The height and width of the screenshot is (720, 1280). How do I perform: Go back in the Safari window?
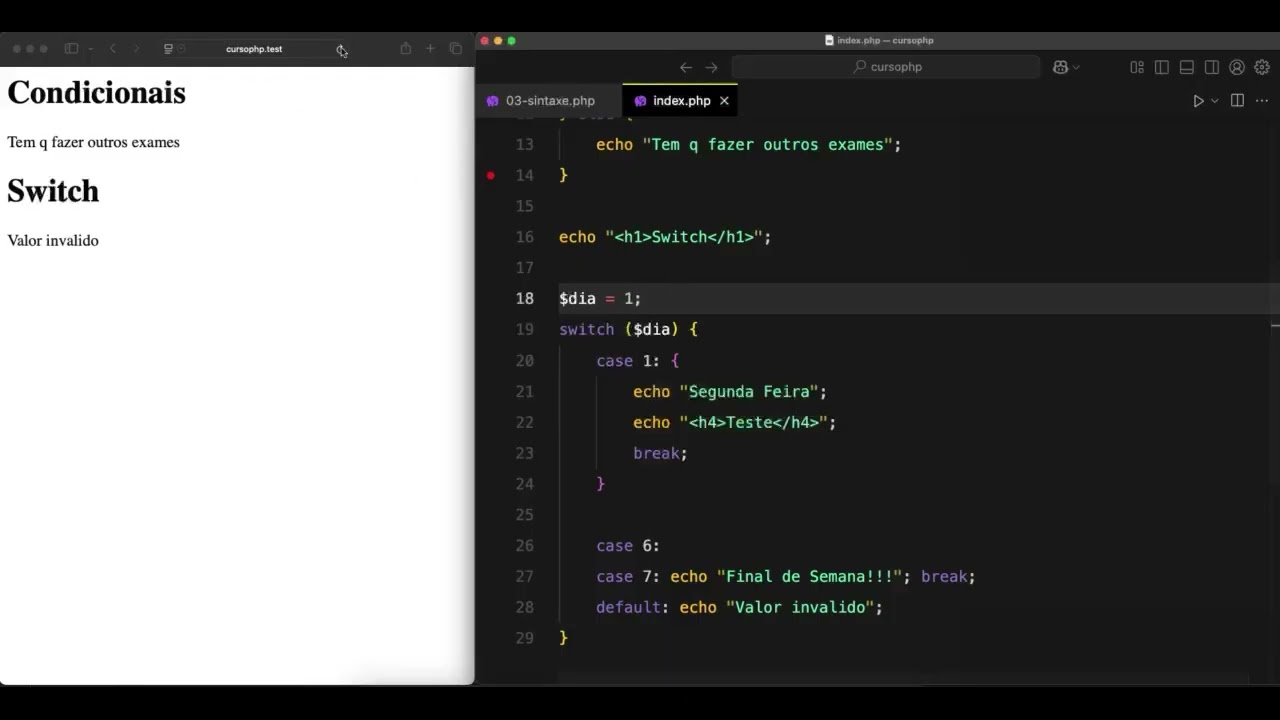coord(113,49)
